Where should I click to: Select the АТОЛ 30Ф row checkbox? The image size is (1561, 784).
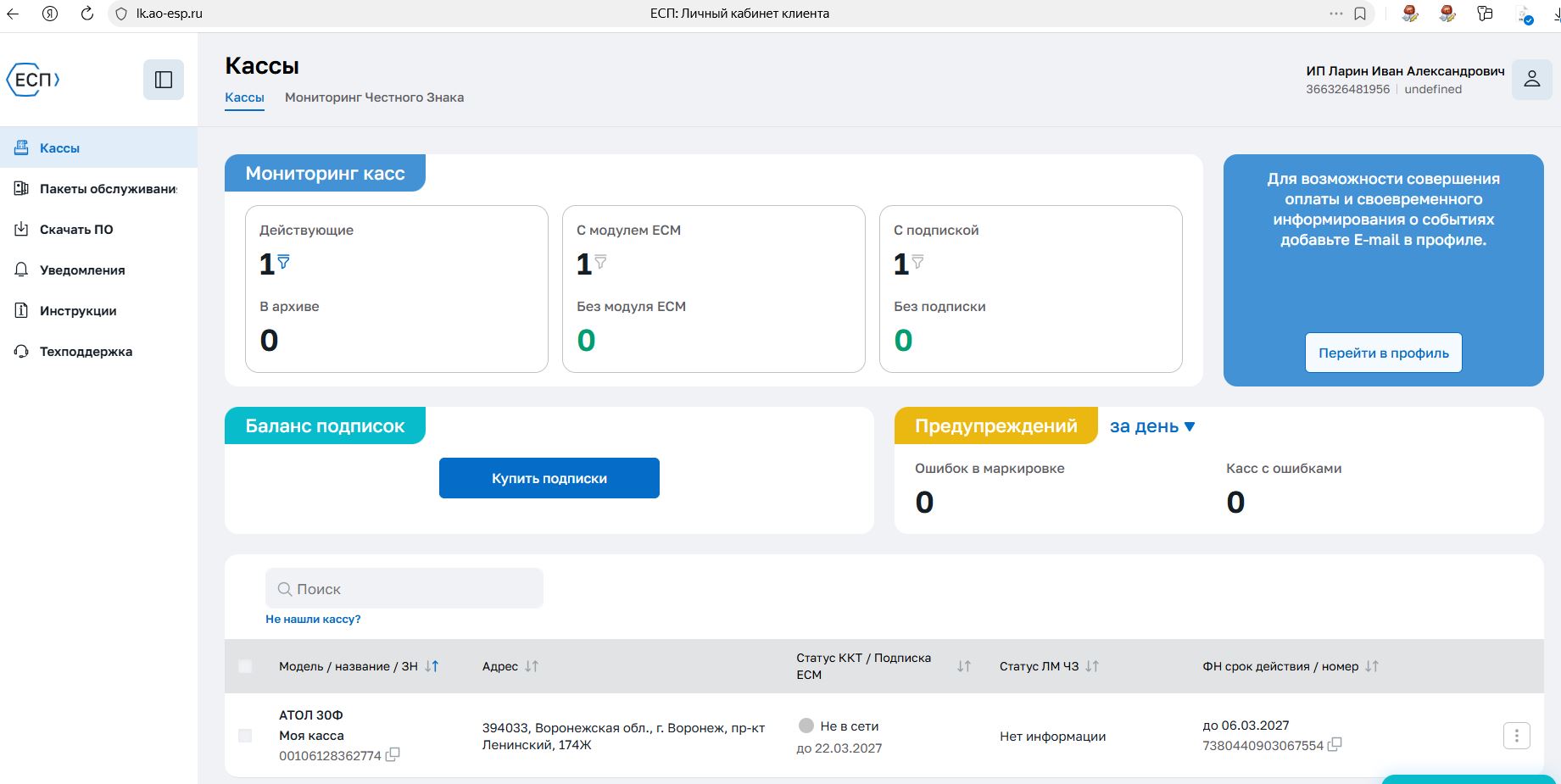(245, 736)
